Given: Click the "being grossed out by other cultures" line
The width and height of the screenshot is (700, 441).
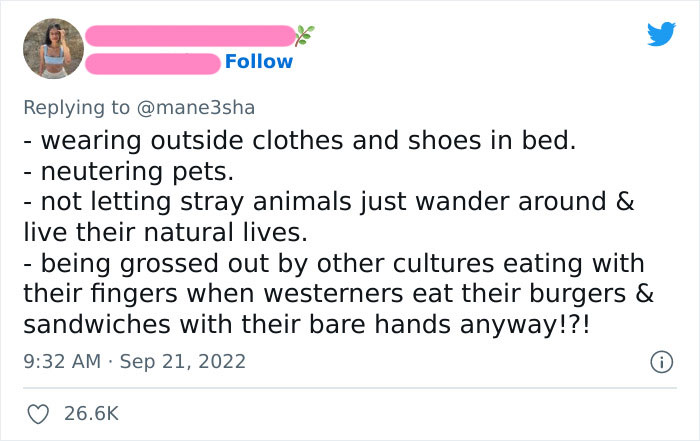Looking at the screenshot, I should coord(335,263).
